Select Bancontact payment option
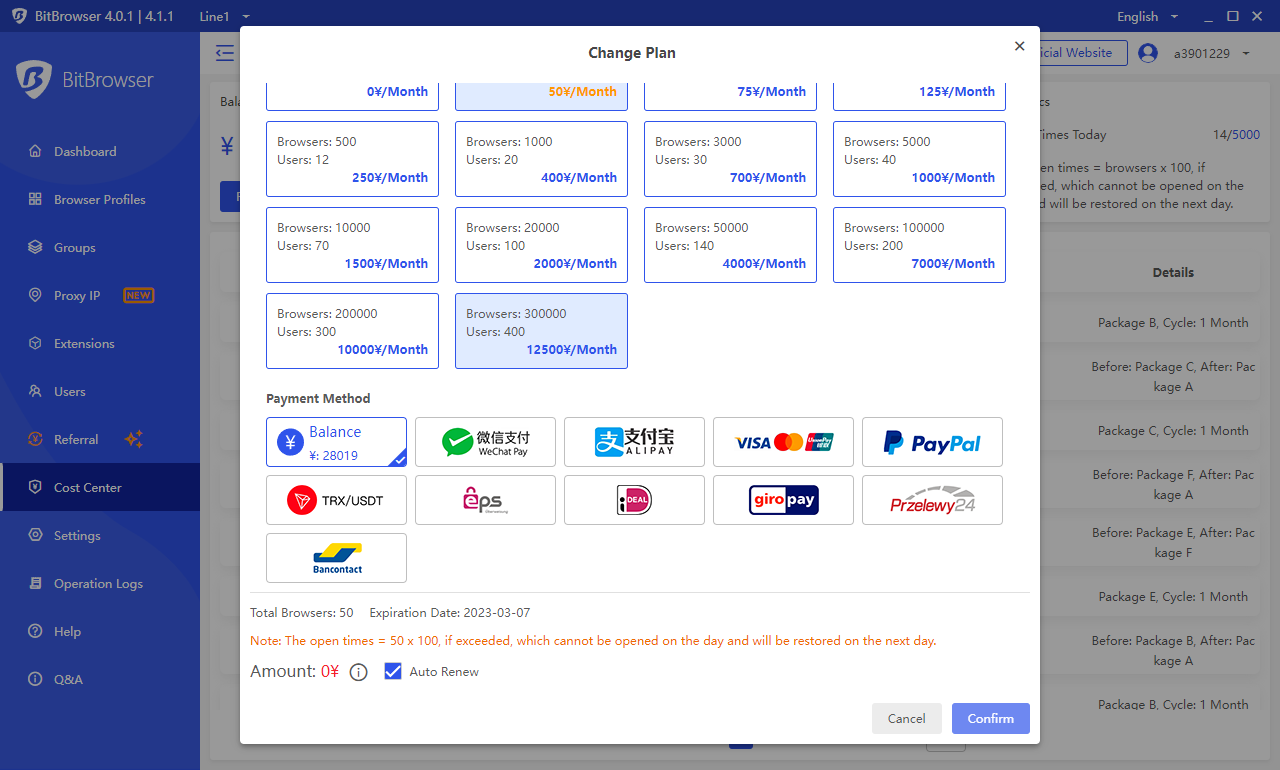 pos(336,558)
